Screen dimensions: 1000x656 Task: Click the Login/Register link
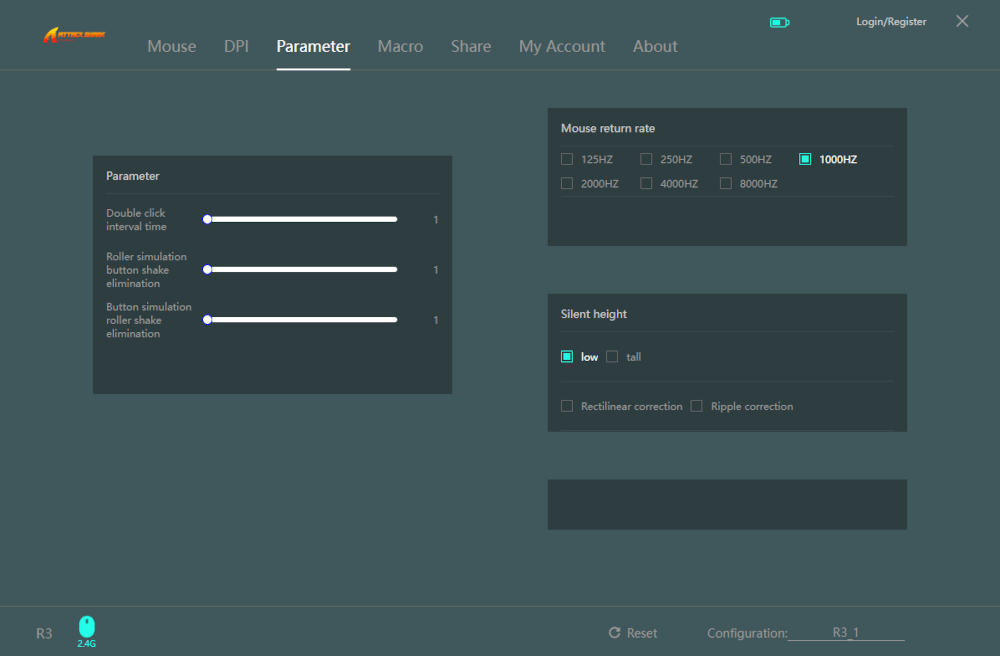(x=891, y=22)
